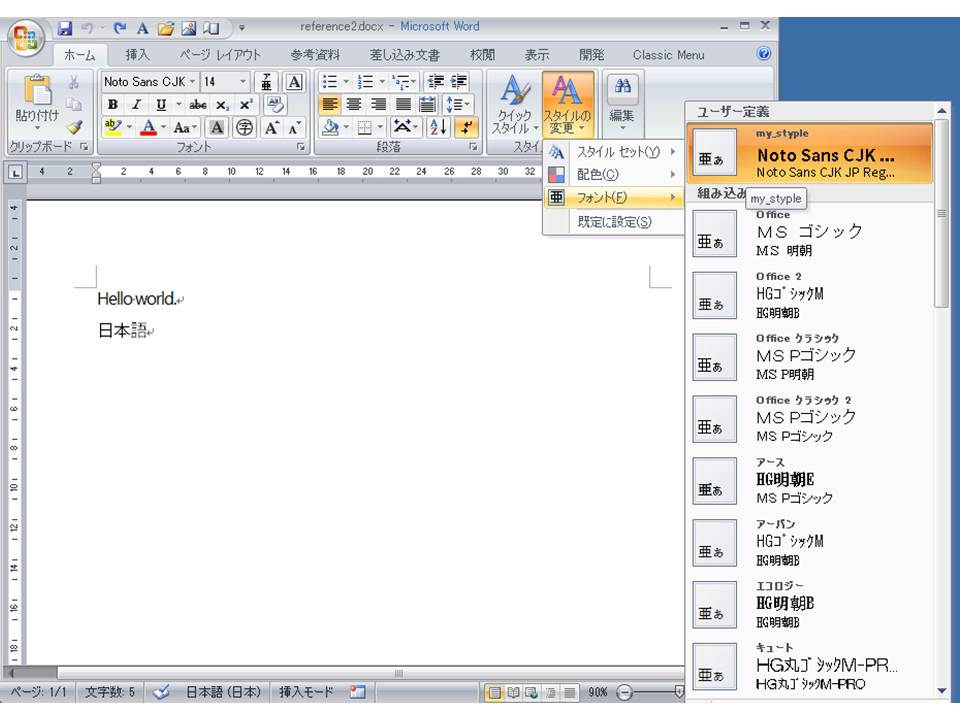
Task: Click the 挿入モード status bar button
Action: [306, 692]
